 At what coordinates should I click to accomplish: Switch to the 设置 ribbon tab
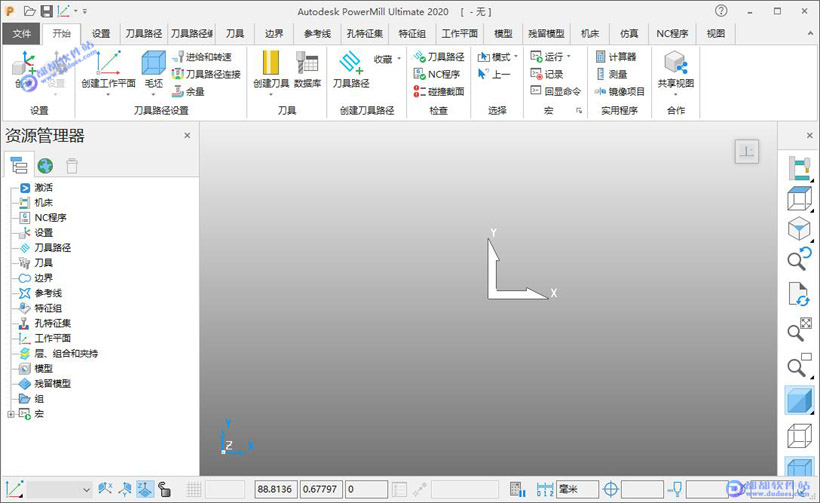pos(101,33)
